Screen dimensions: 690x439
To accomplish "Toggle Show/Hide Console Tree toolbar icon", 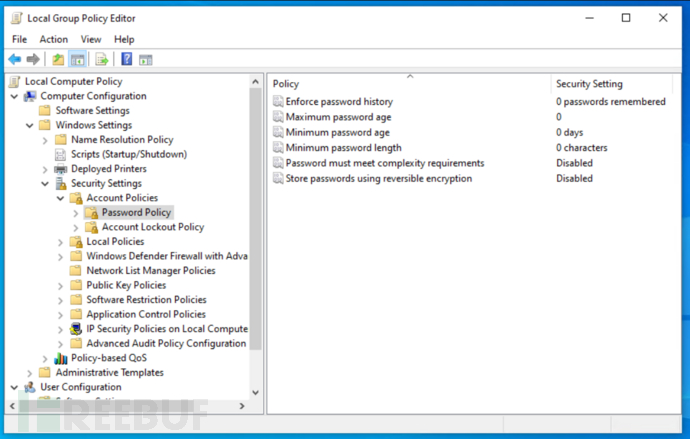I will pos(77,59).
